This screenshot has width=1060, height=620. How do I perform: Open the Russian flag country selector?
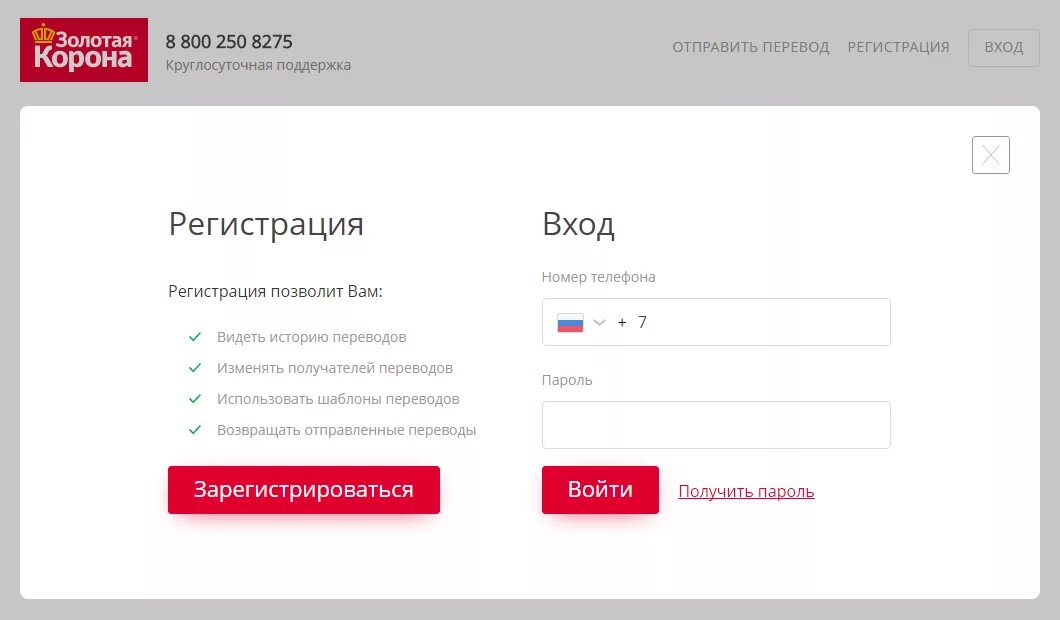570,321
